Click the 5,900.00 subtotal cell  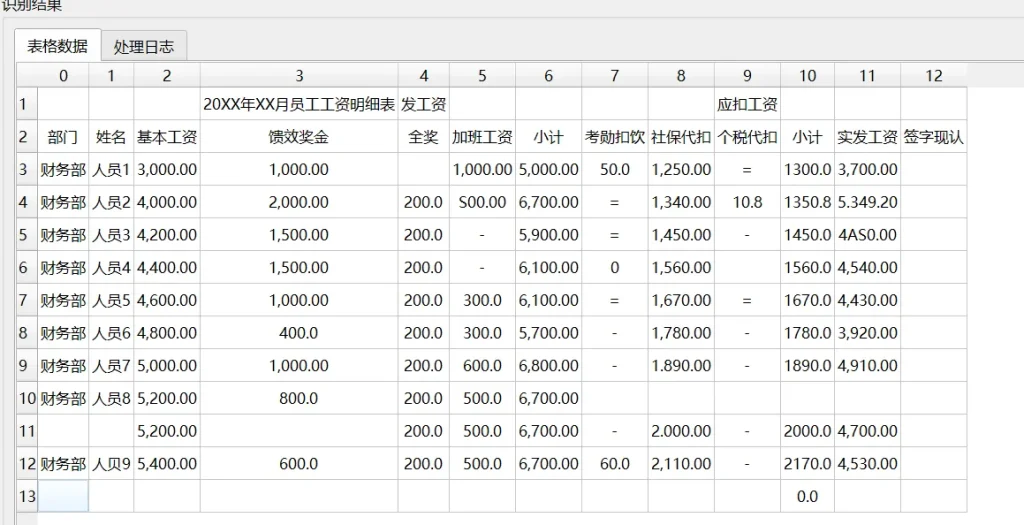point(549,235)
